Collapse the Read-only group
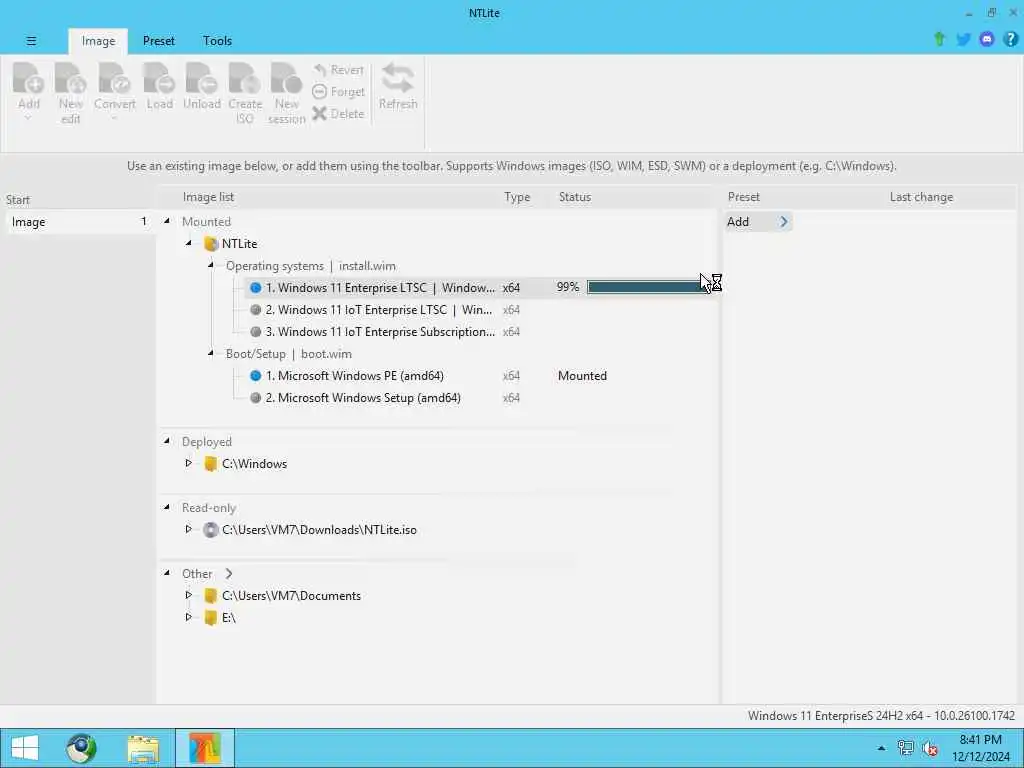The width and height of the screenshot is (1024, 768). click(x=167, y=507)
